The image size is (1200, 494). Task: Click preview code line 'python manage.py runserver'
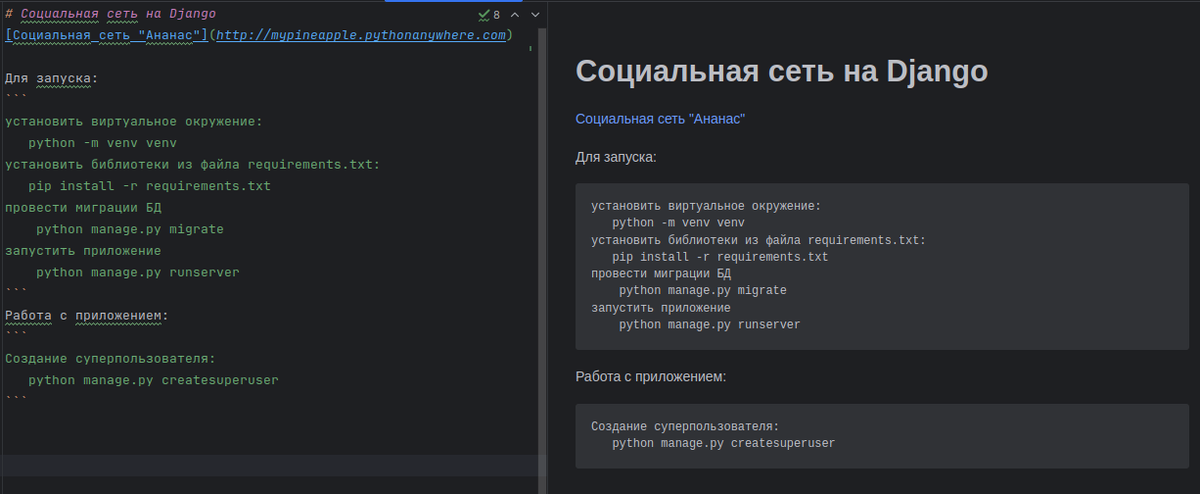(x=710, y=325)
